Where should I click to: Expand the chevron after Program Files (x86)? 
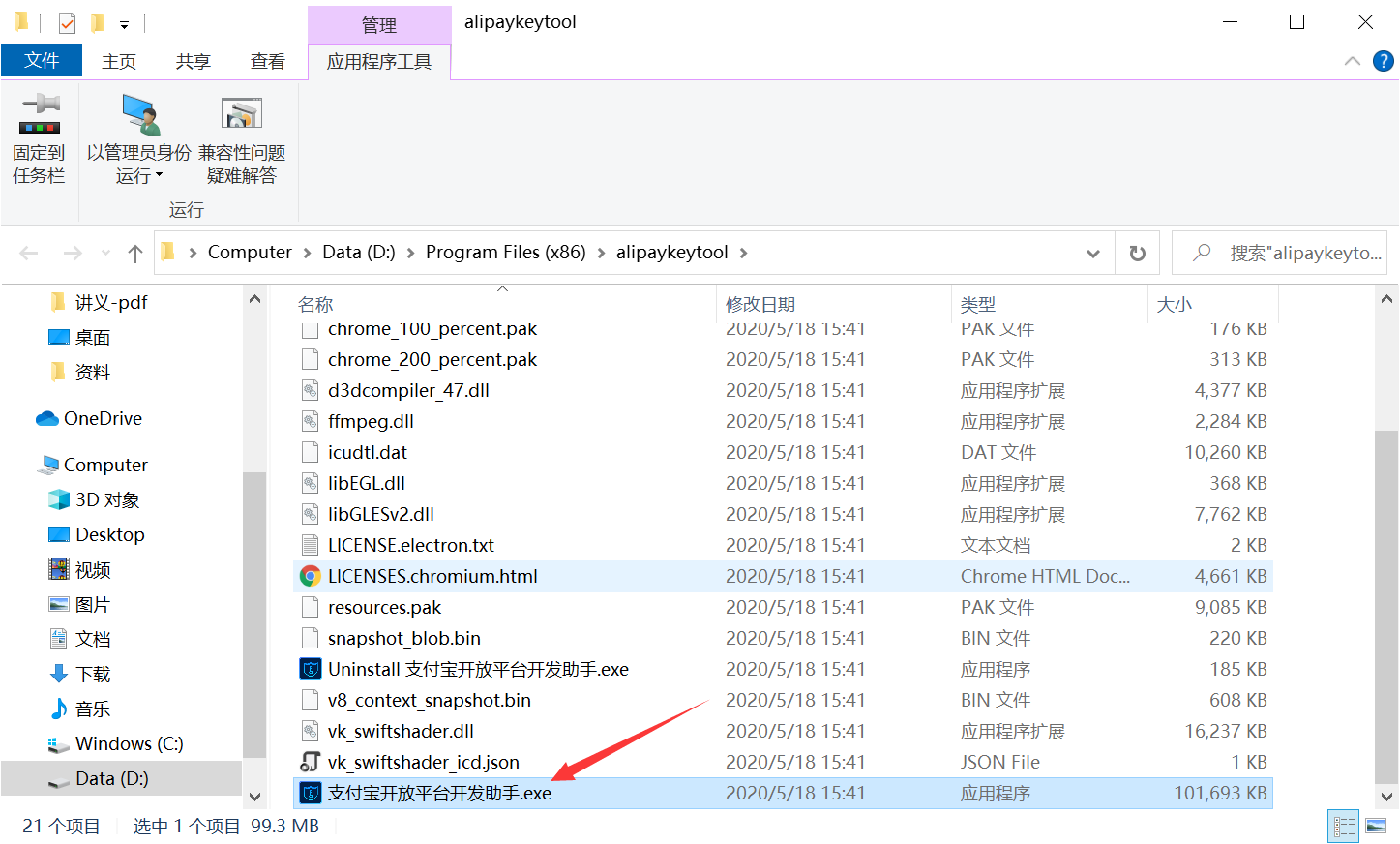[x=601, y=254]
